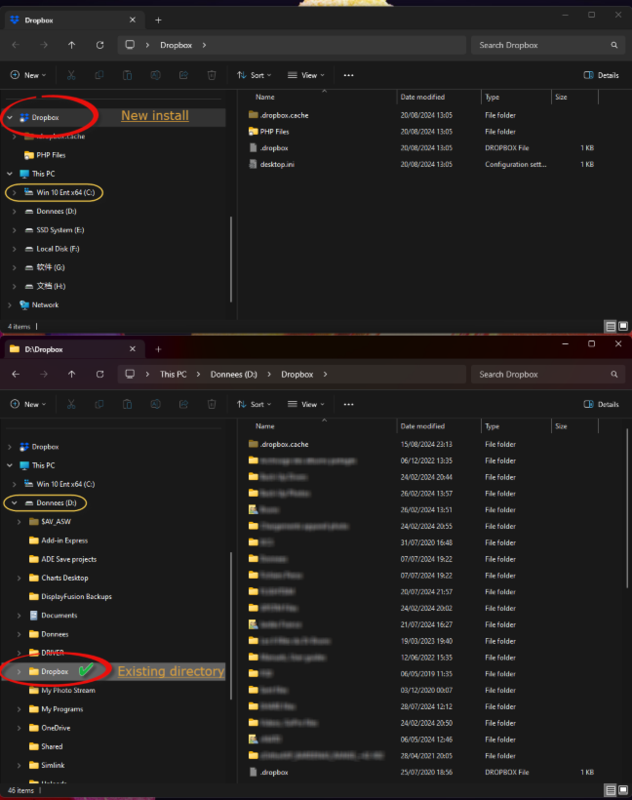Click Refresh icon in D:\Dropbox window
Viewport: 632px width, 800px height.
(100, 374)
